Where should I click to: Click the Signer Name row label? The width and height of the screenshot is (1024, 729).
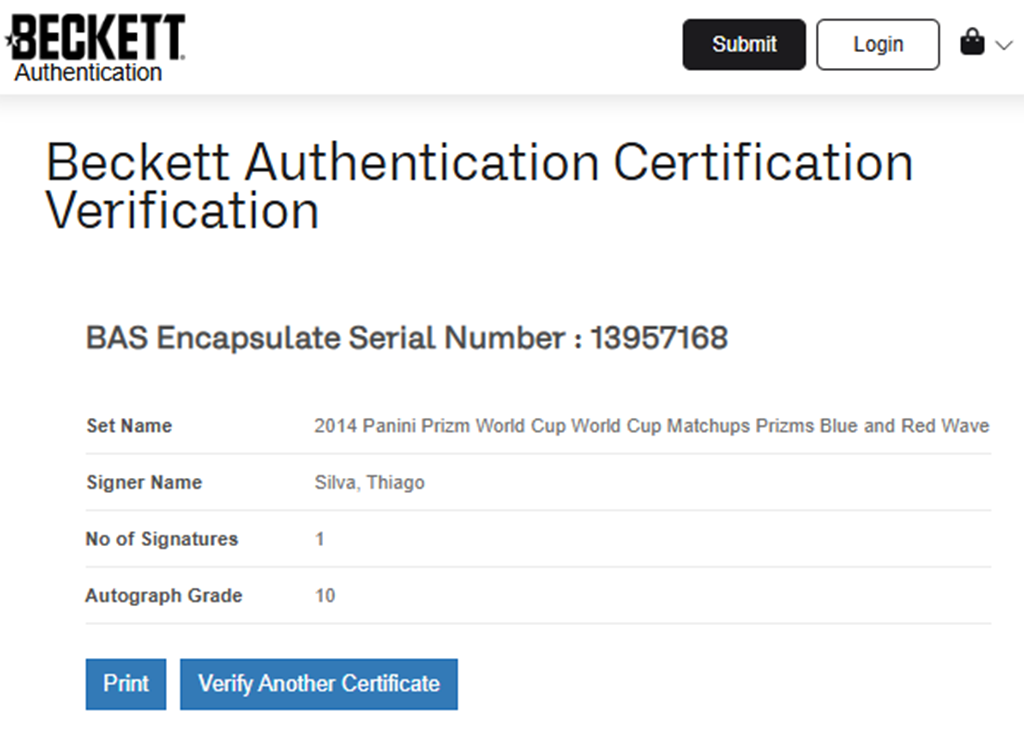point(144,483)
